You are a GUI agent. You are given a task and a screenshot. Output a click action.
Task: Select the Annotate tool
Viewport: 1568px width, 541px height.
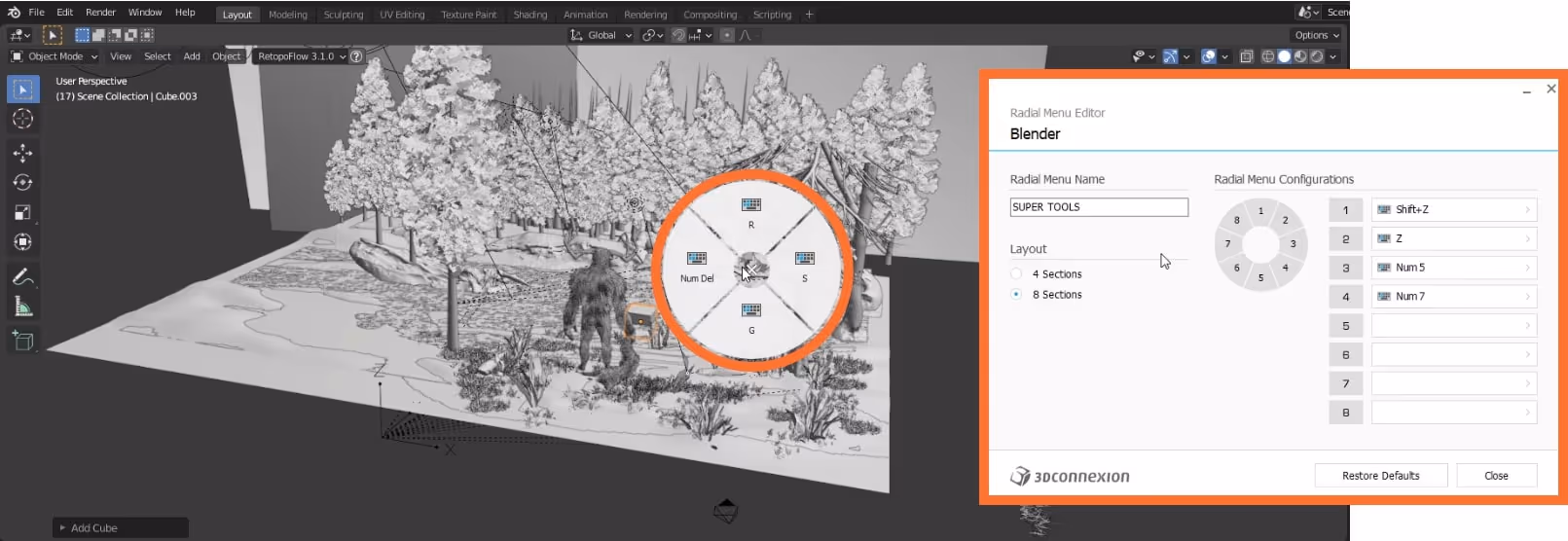[x=22, y=277]
